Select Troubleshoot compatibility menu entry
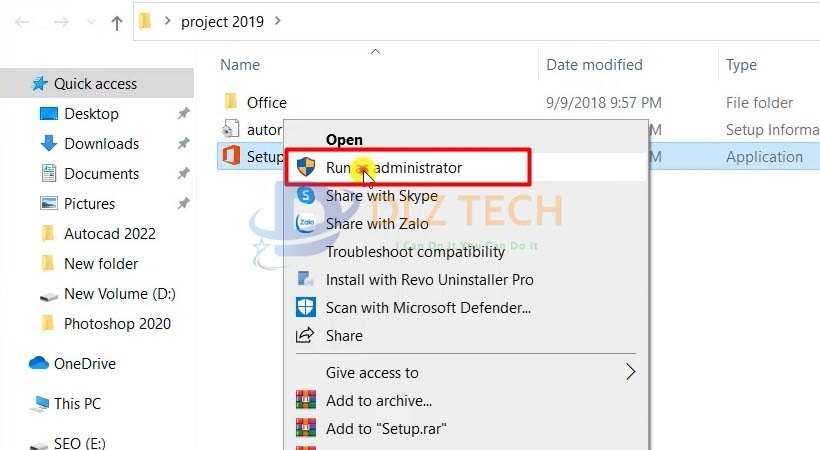820x450 pixels. coord(415,252)
